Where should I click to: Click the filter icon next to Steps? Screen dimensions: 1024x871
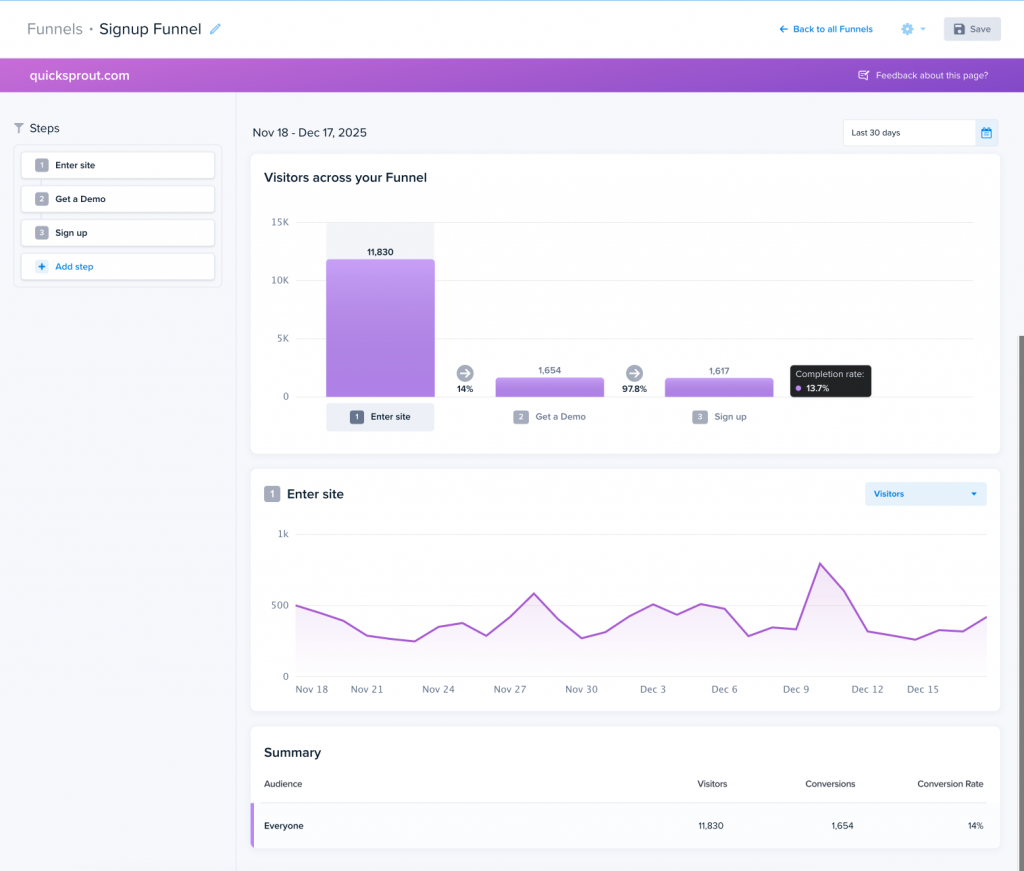click(19, 128)
